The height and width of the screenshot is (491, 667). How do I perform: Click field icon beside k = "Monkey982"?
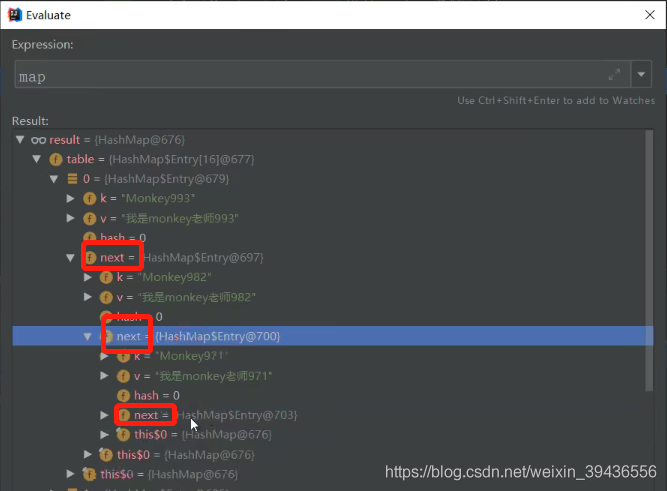(x=106, y=278)
